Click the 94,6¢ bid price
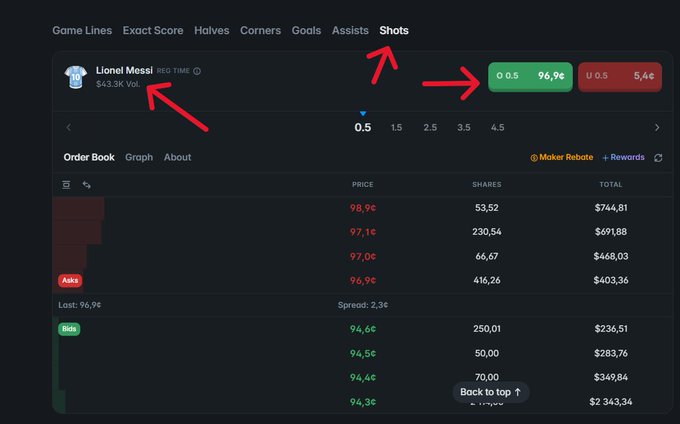The width and height of the screenshot is (680, 424). pos(363,329)
